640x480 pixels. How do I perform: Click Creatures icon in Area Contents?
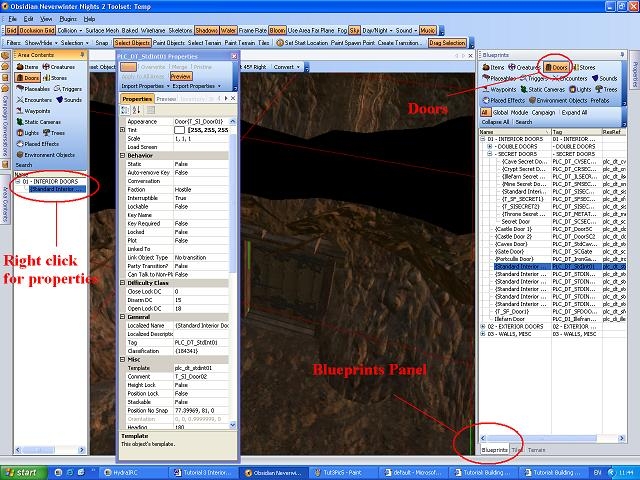click(57, 66)
